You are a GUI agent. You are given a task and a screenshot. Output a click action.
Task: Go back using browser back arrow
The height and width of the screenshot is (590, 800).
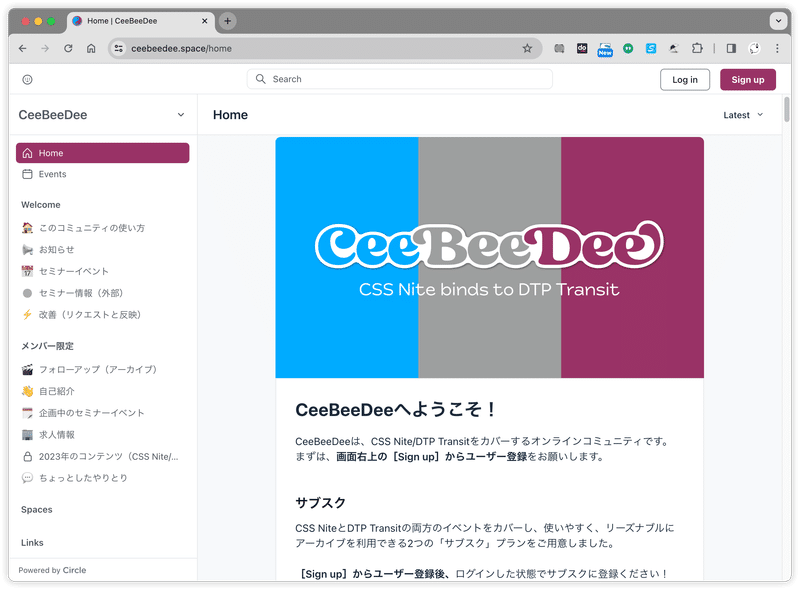(22, 48)
